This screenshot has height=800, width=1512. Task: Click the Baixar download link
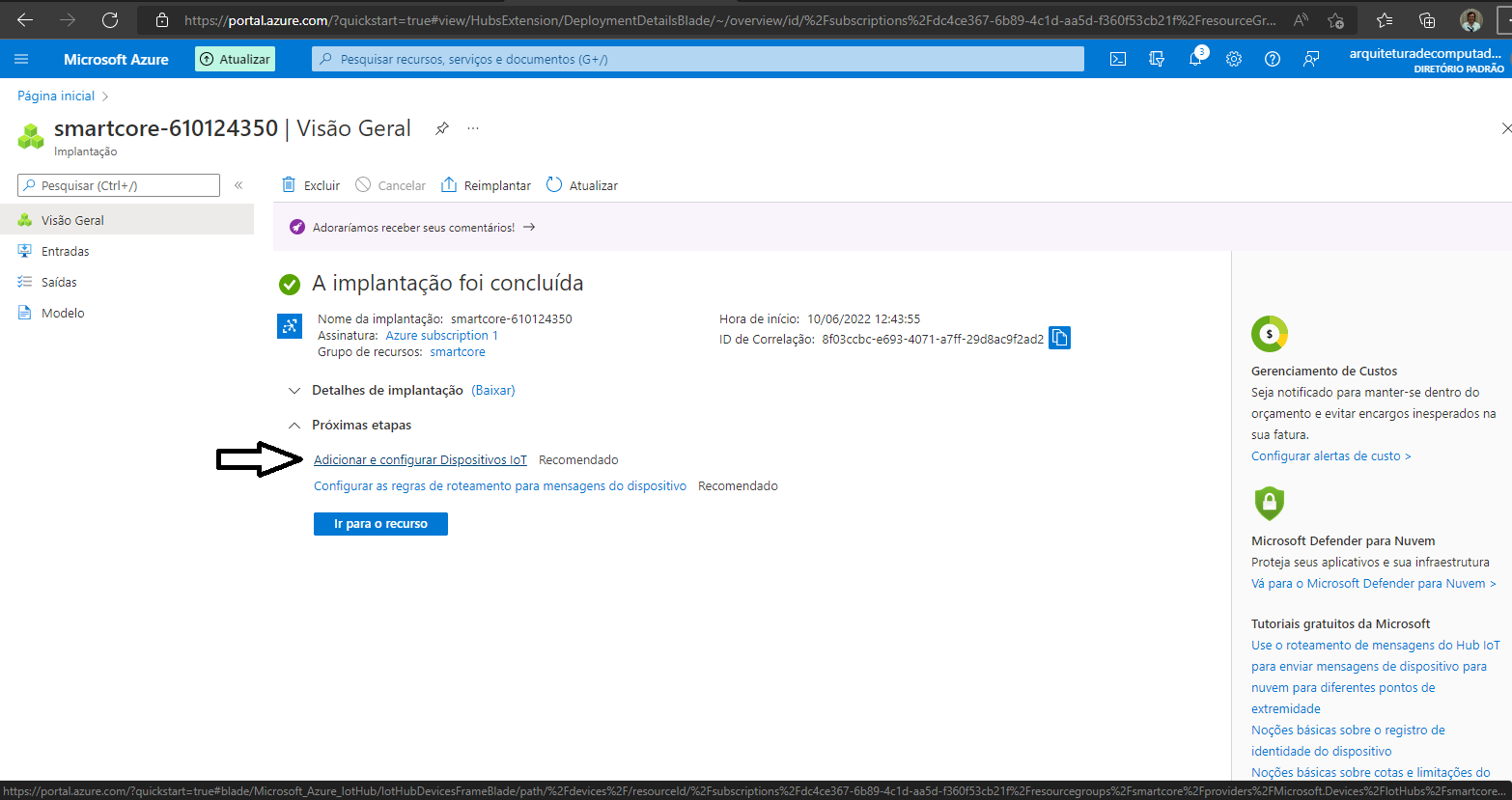pyautogui.click(x=493, y=390)
